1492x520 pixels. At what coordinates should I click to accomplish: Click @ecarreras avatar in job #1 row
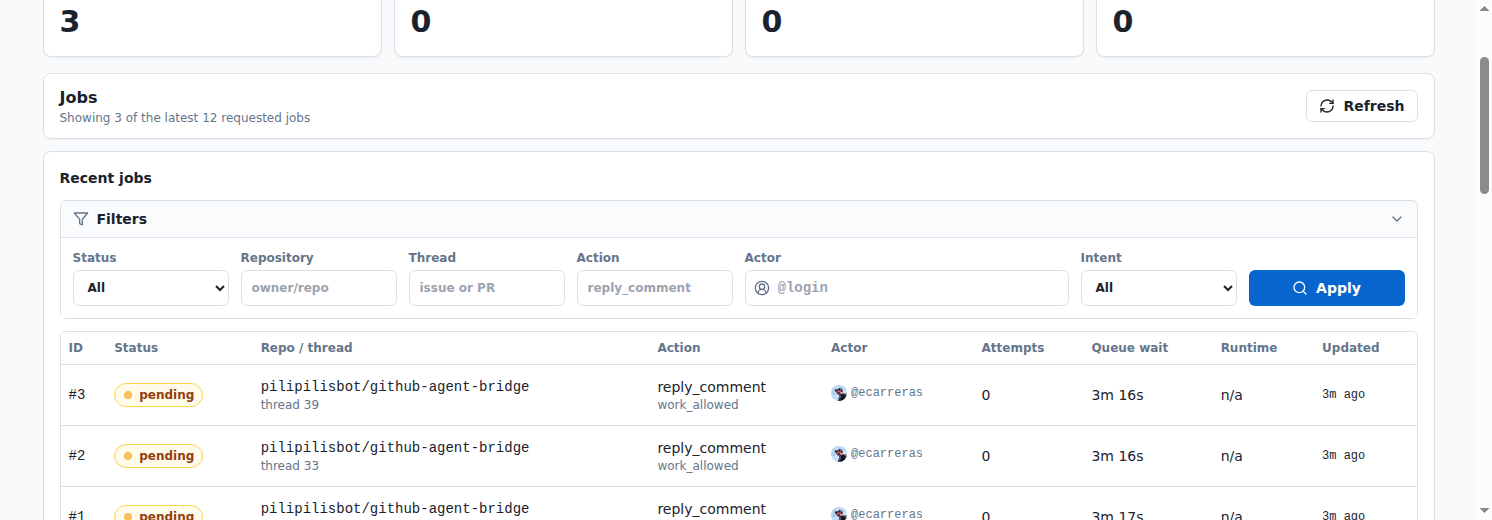point(839,514)
